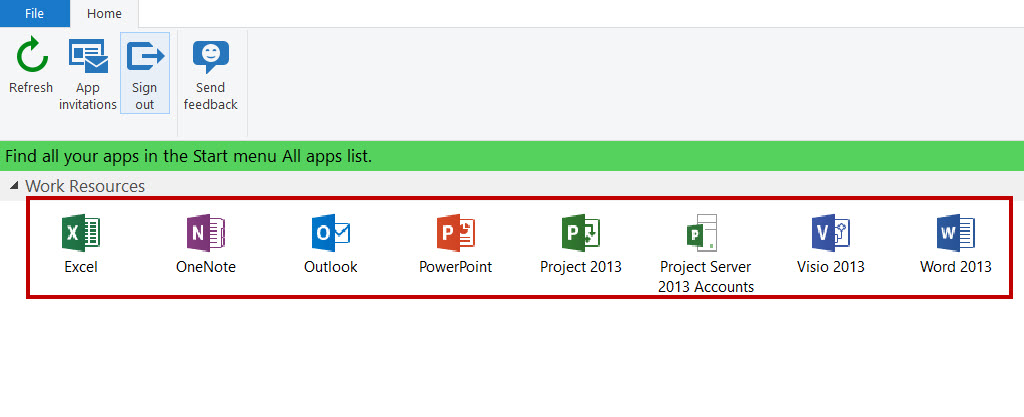Click the Work Resources header text

(85, 186)
